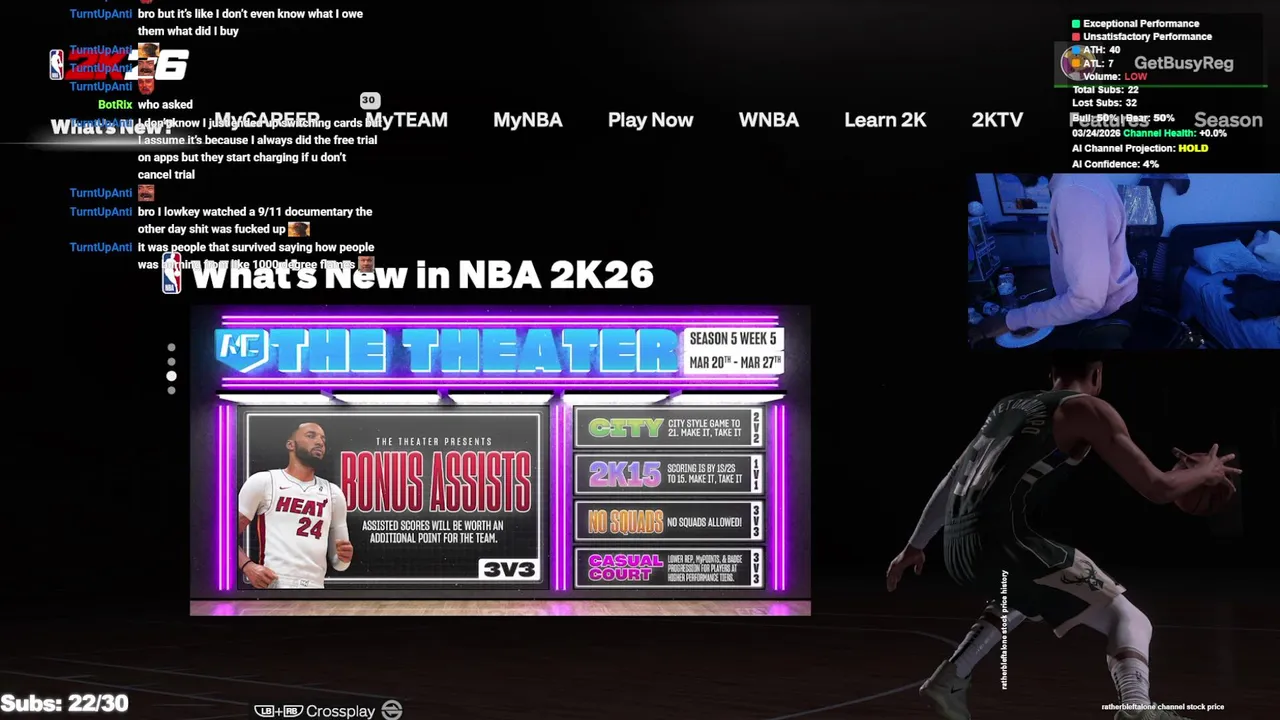Click emote after 'shit was fucked up'
Image resolution: width=1280 pixels, height=720 pixels.
298,229
